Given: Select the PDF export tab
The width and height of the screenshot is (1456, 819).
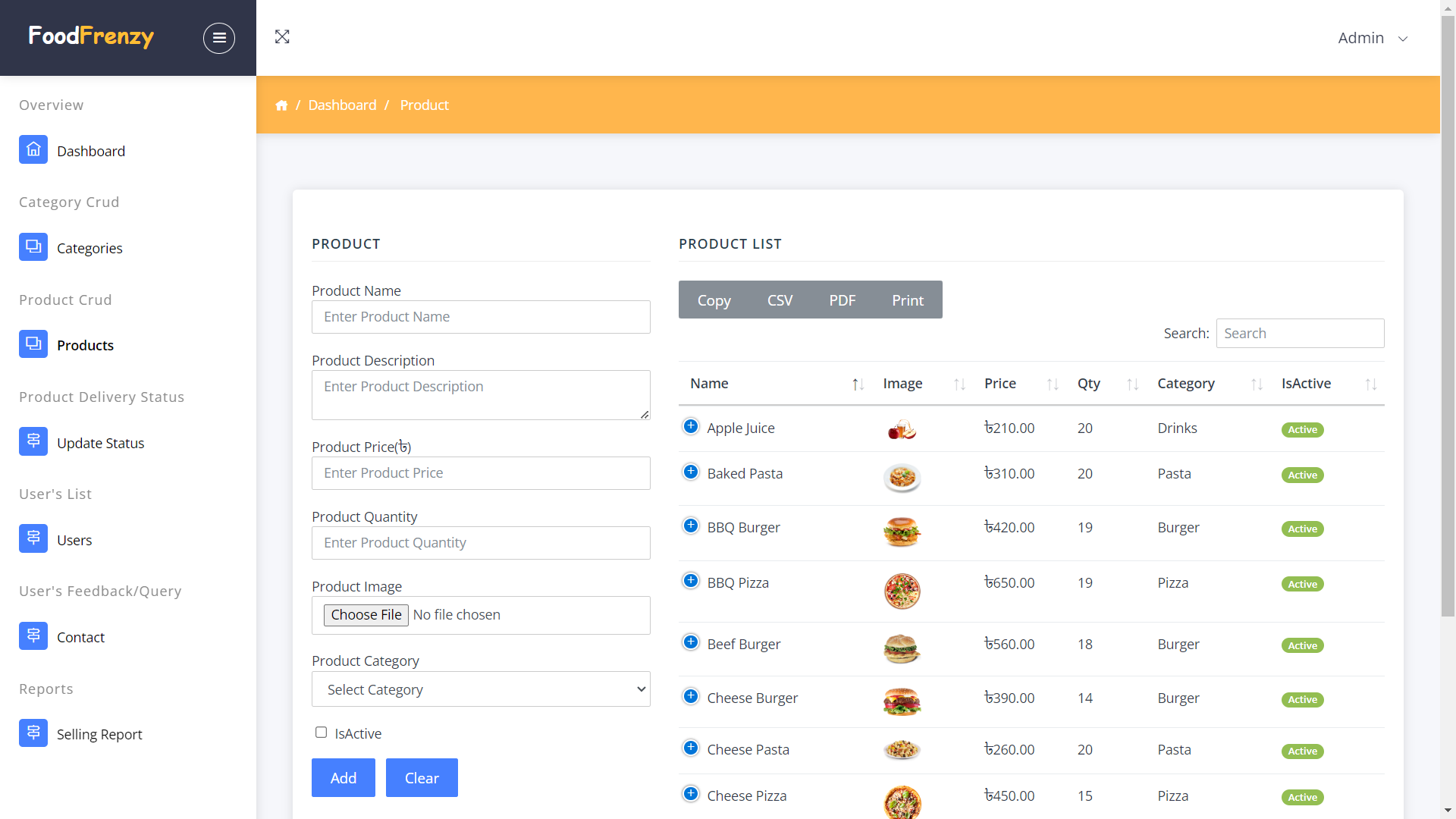Looking at the screenshot, I should tap(842, 300).
